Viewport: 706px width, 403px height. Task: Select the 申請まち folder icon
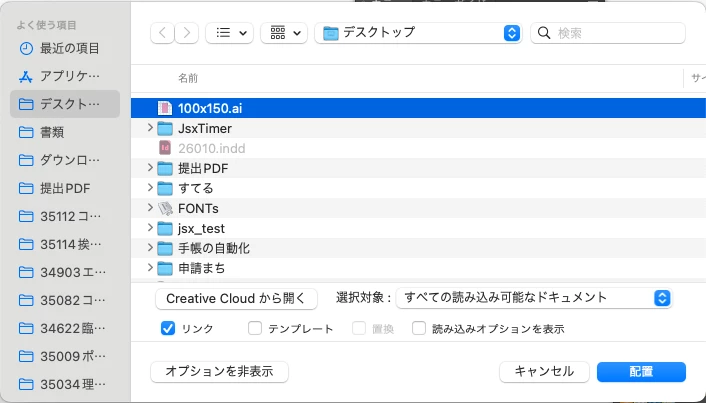pos(165,268)
